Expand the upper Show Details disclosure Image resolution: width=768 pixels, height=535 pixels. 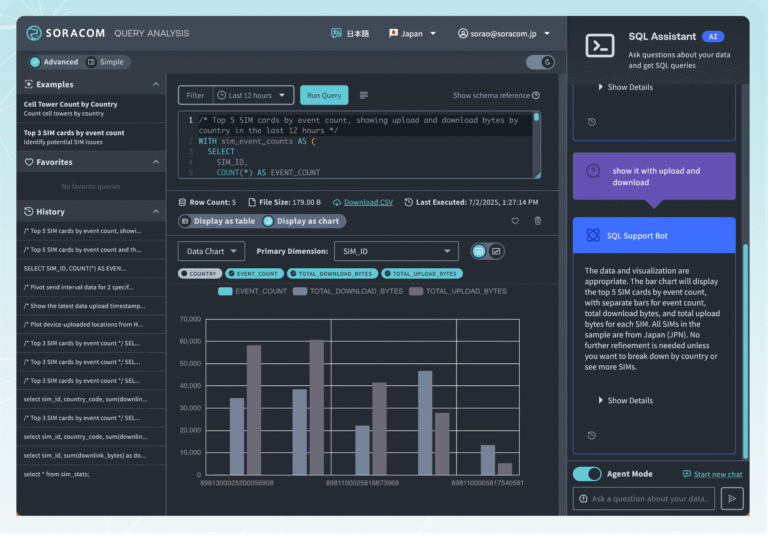[x=625, y=87]
